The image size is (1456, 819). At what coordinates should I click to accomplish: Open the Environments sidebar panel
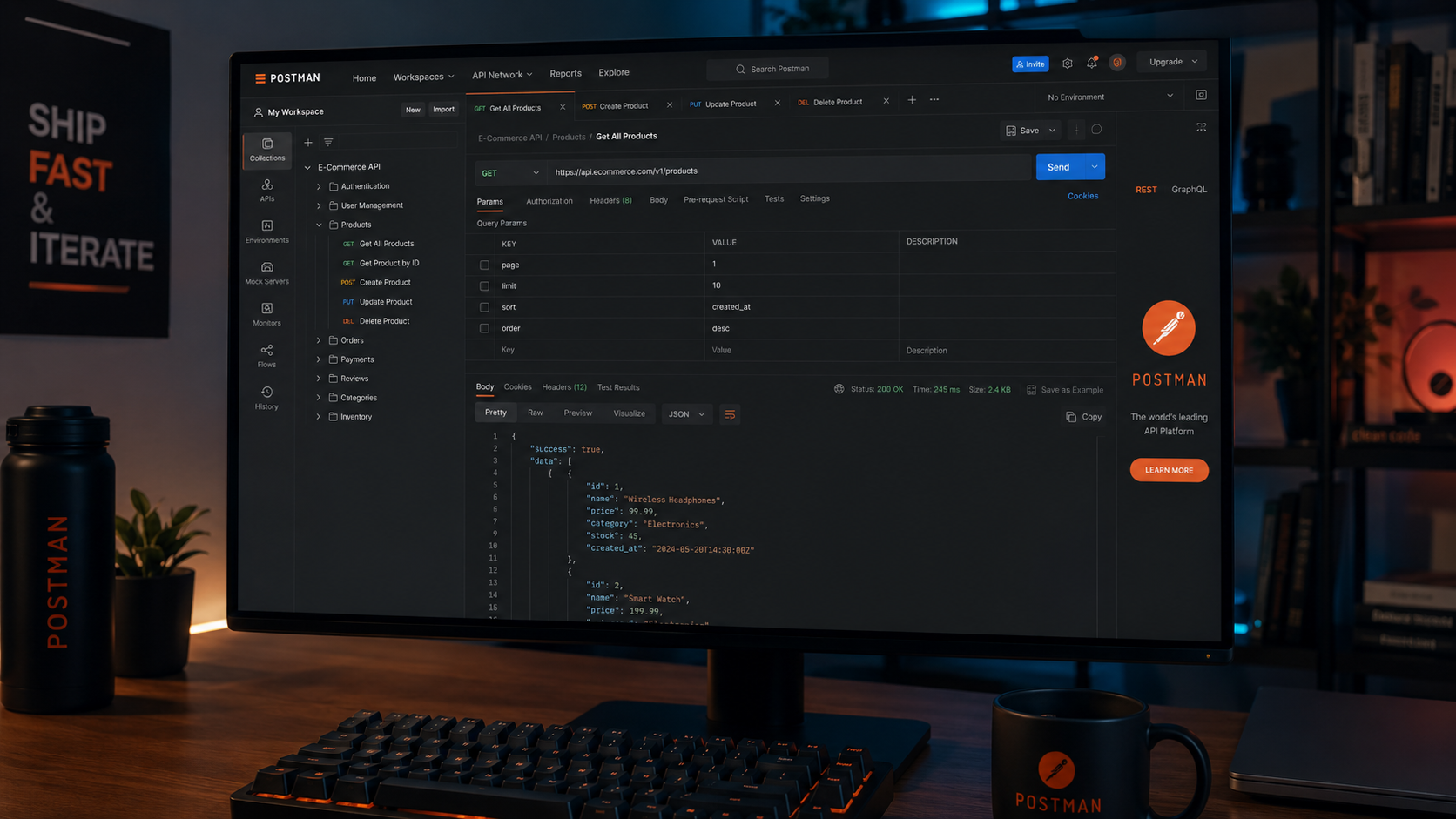pyautogui.click(x=267, y=232)
